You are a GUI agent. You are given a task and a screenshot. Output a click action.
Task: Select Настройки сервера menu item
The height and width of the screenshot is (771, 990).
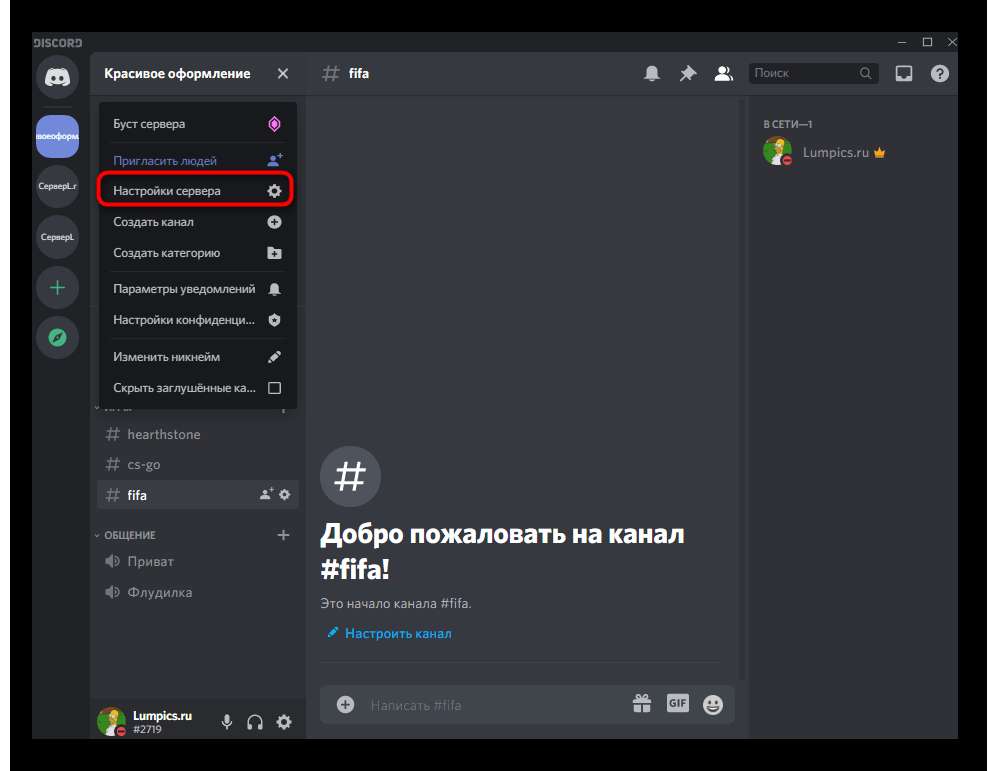pos(197,191)
